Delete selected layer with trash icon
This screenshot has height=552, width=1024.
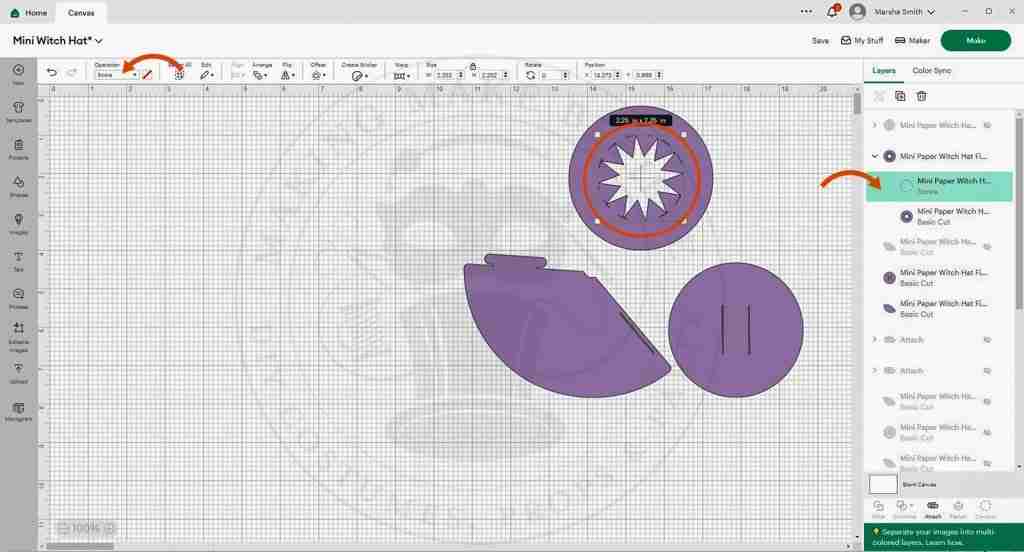(922, 96)
